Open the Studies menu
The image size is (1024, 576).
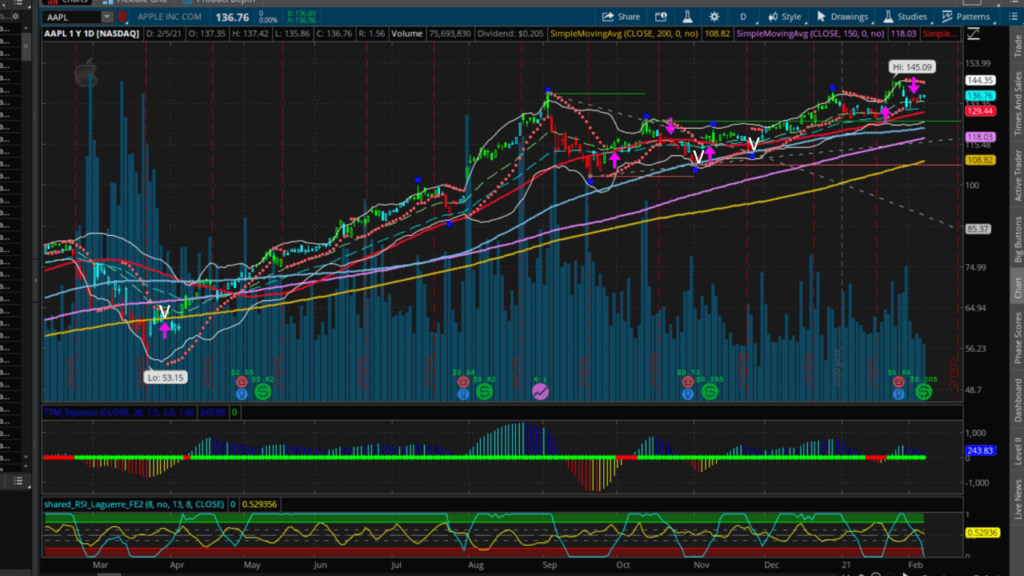pos(905,17)
